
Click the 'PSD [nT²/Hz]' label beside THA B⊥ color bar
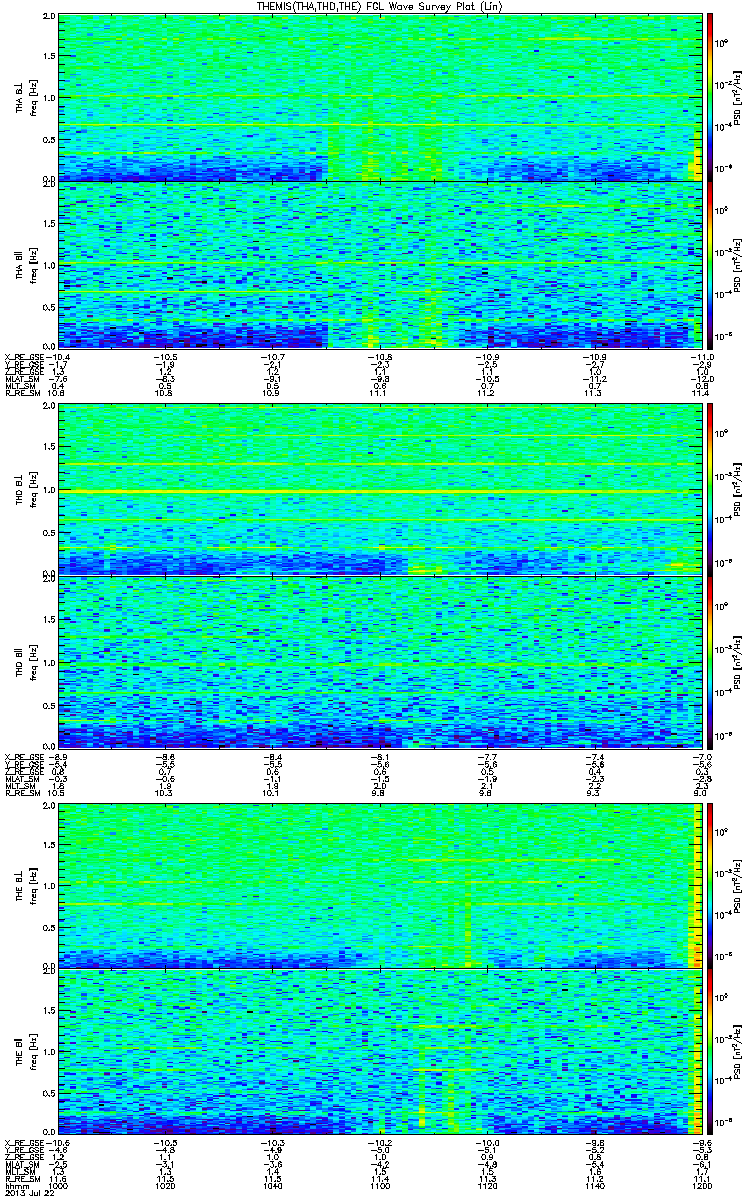click(x=735, y=98)
